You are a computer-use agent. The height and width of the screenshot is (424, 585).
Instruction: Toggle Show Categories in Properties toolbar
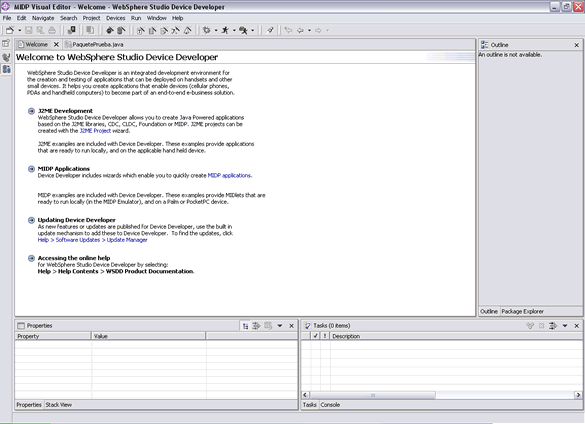[x=245, y=326]
